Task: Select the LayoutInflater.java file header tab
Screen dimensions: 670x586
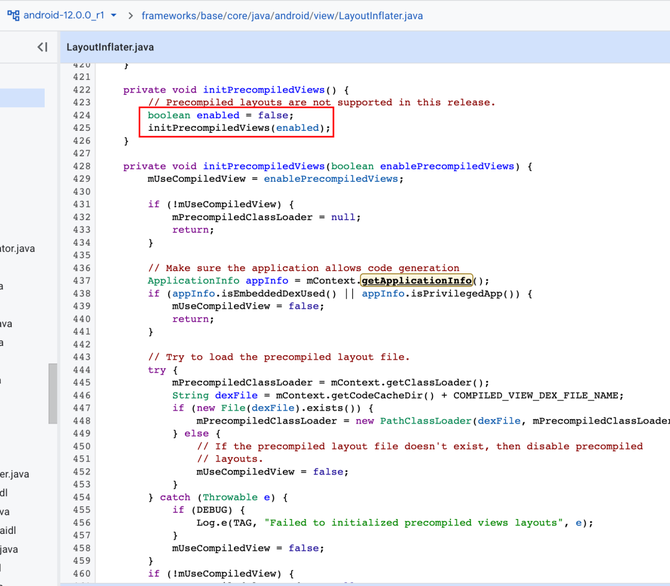Action: click(x=110, y=47)
